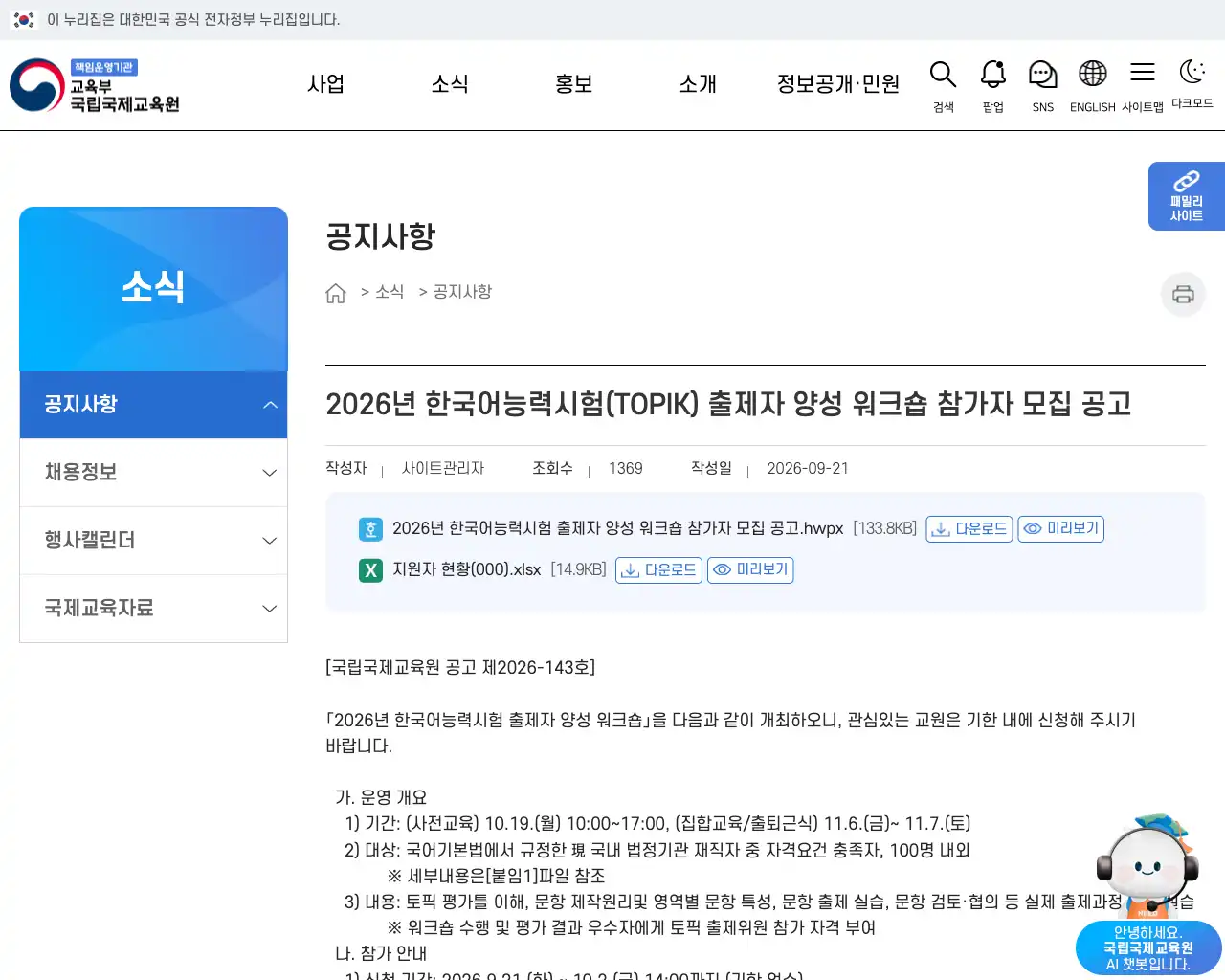Viewport: 1225px width, 980px height.
Task: Click the notice title 2026년 한국어능력시험(TOPIK)
Action: click(728, 404)
